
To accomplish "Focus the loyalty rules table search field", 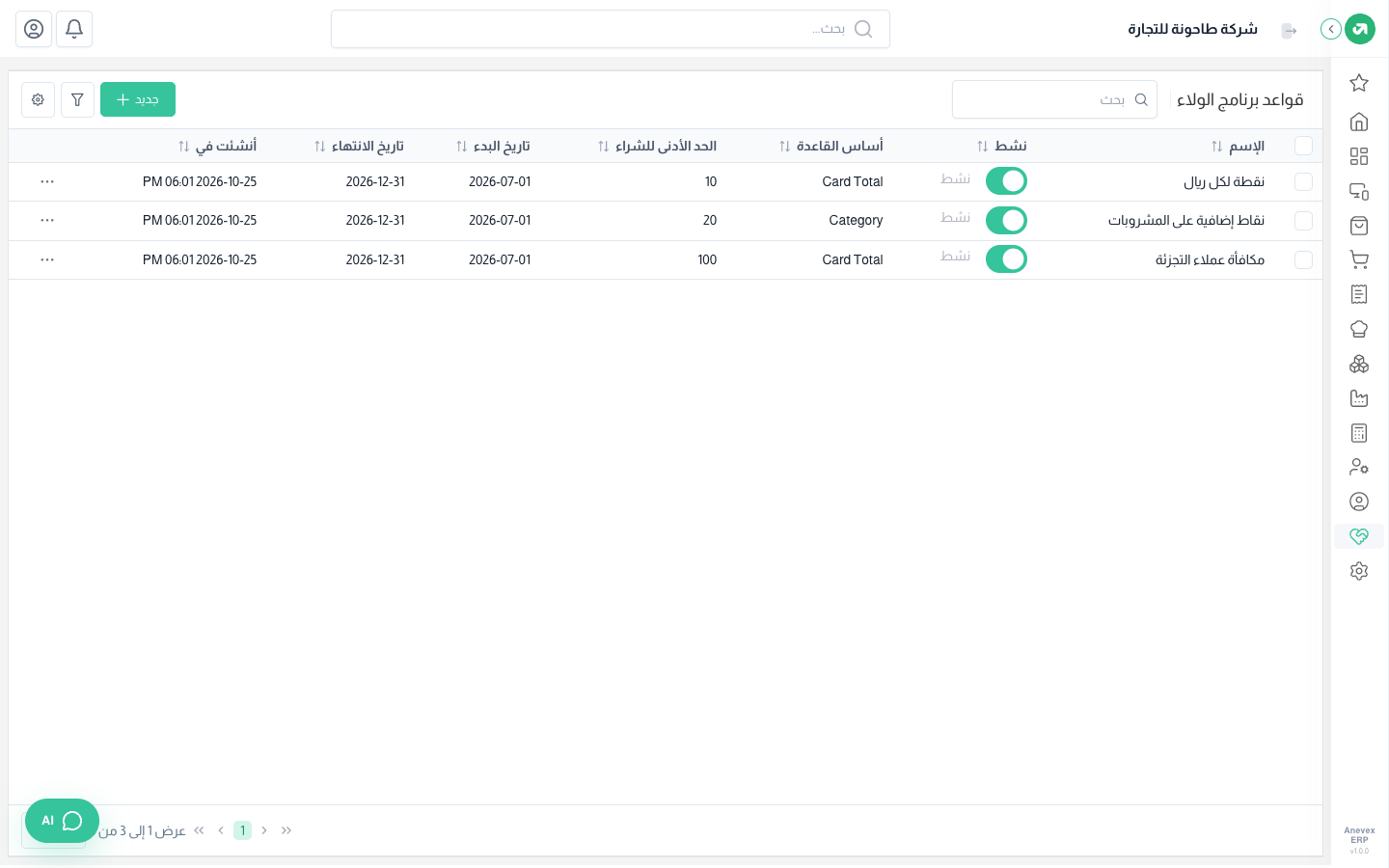I will tap(1054, 99).
